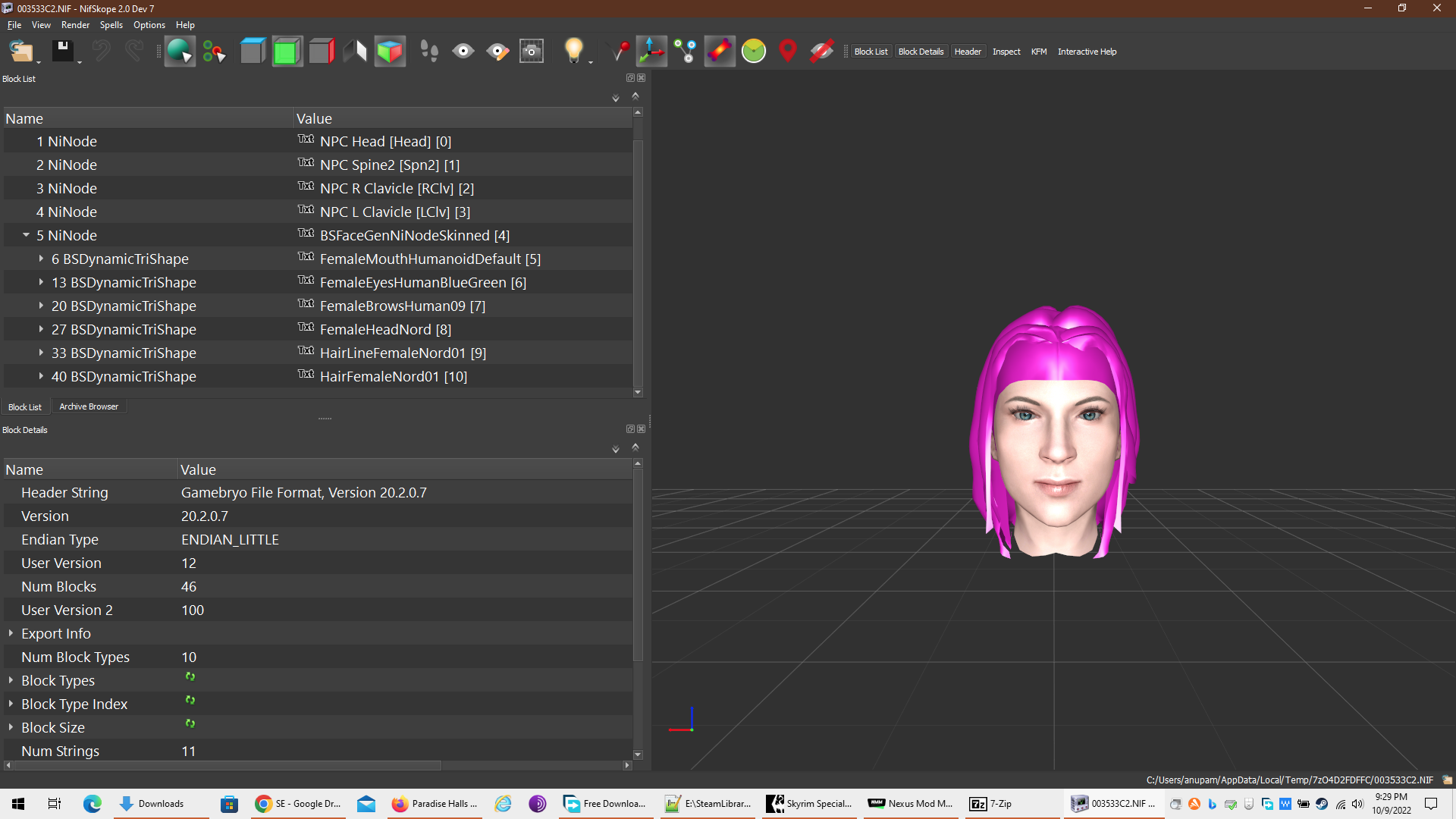
Task: Click the Block Details toolbar button
Action: pyautogui.click(x=921, y=52)
